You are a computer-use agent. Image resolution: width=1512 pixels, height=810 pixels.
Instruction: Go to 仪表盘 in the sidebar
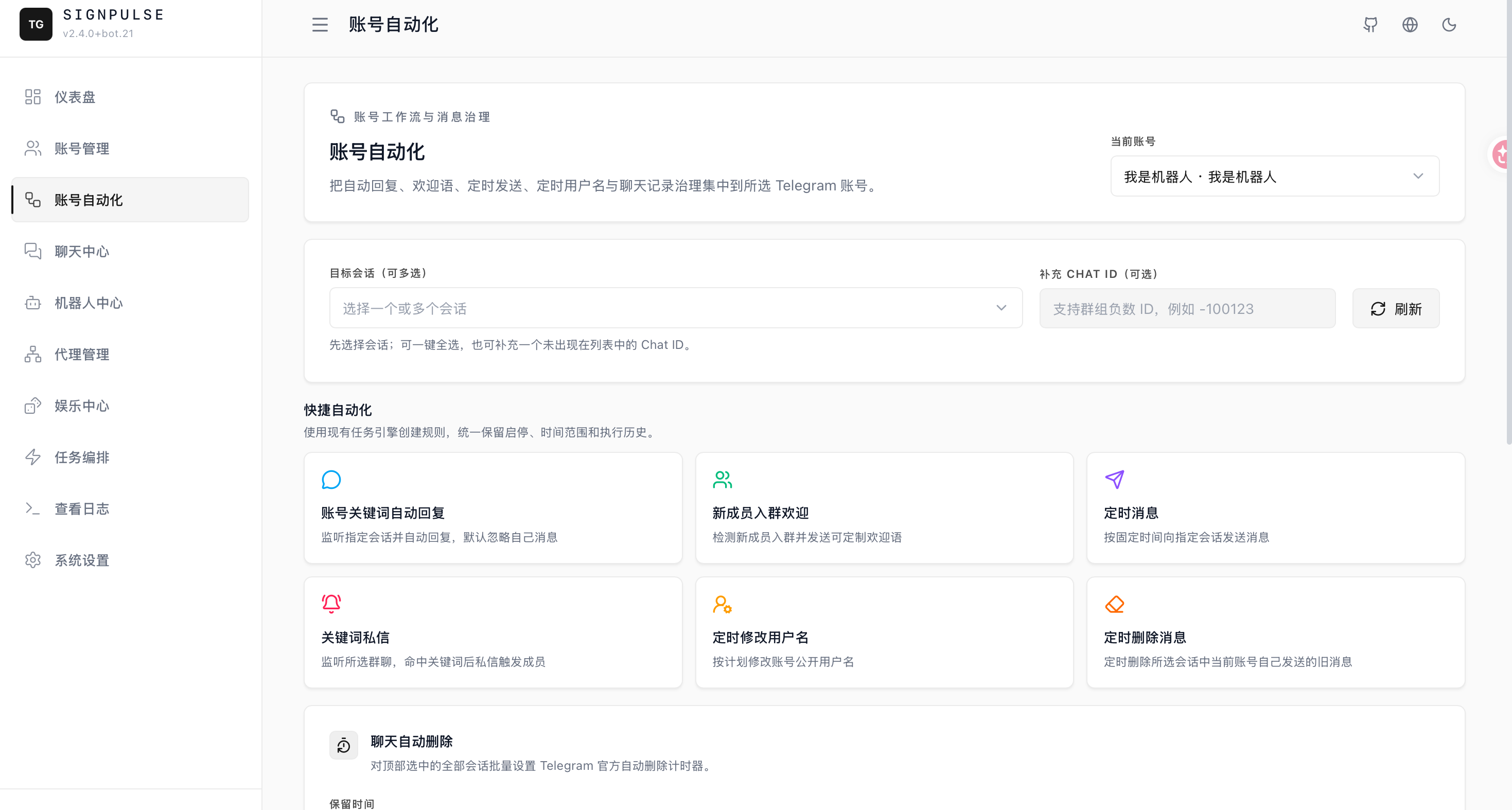point(130,97)
